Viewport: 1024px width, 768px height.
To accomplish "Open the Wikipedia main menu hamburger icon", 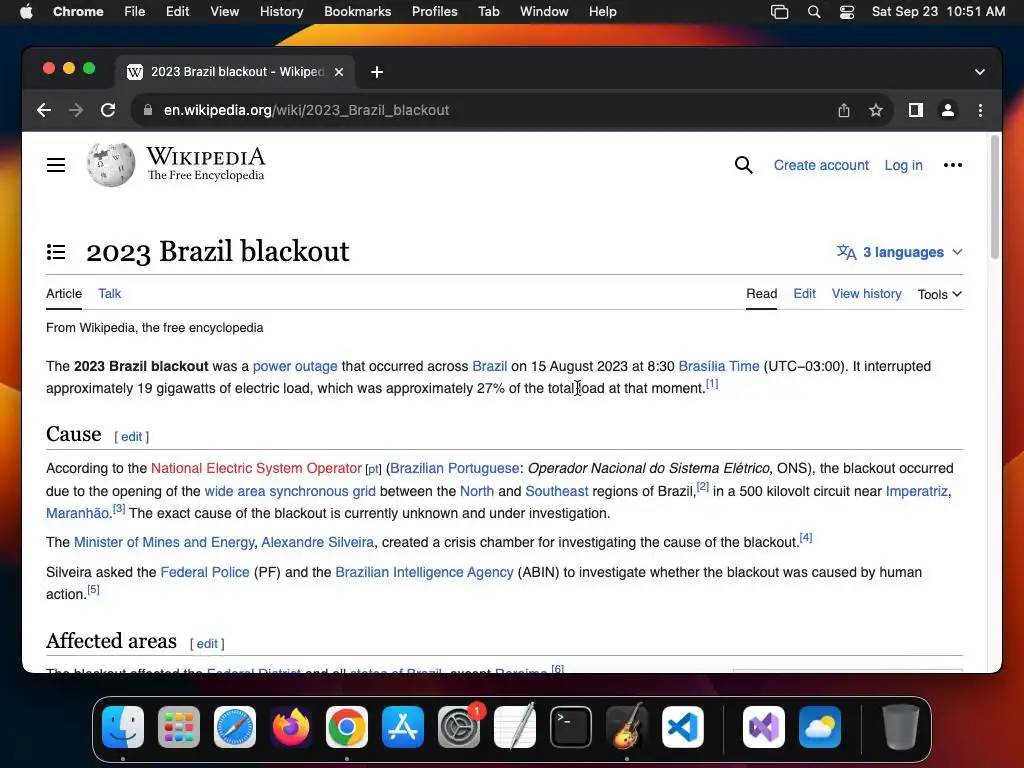I will 56,165.
